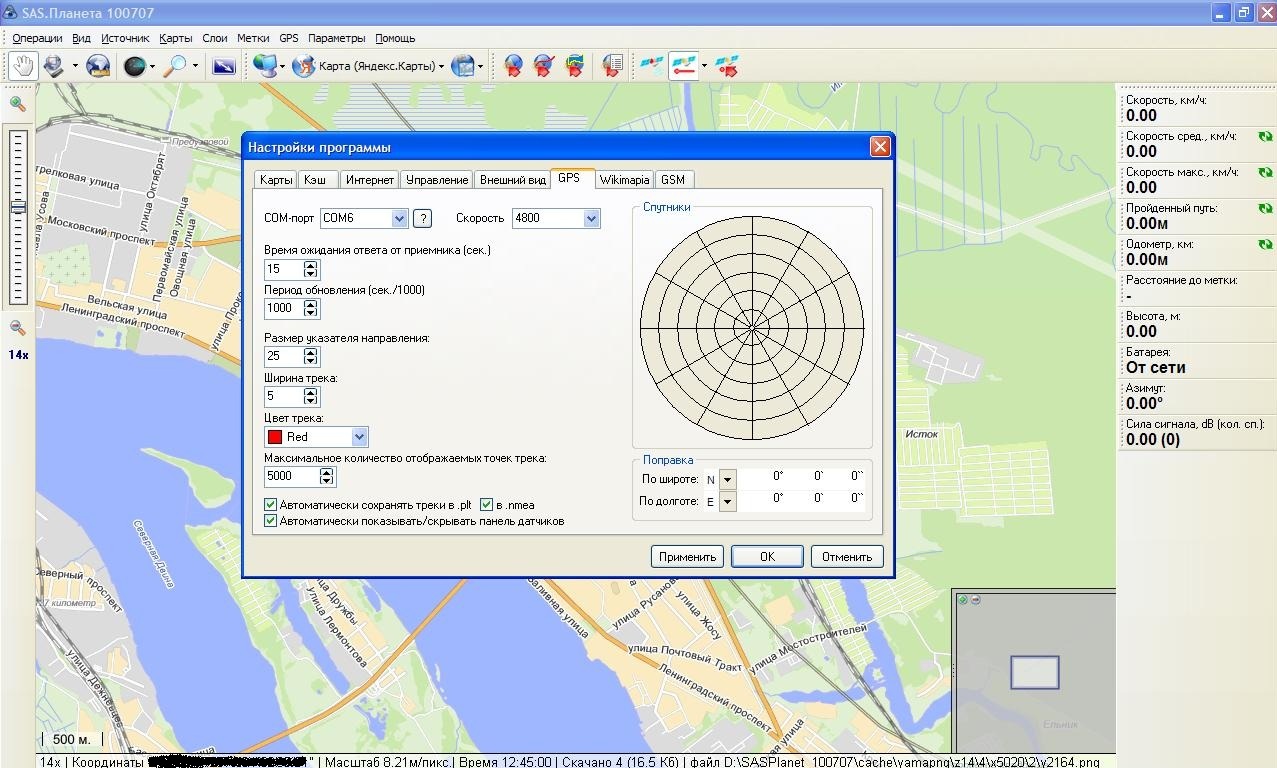
Task: Open the Операции menu
Action: click(x=37, y=38)
